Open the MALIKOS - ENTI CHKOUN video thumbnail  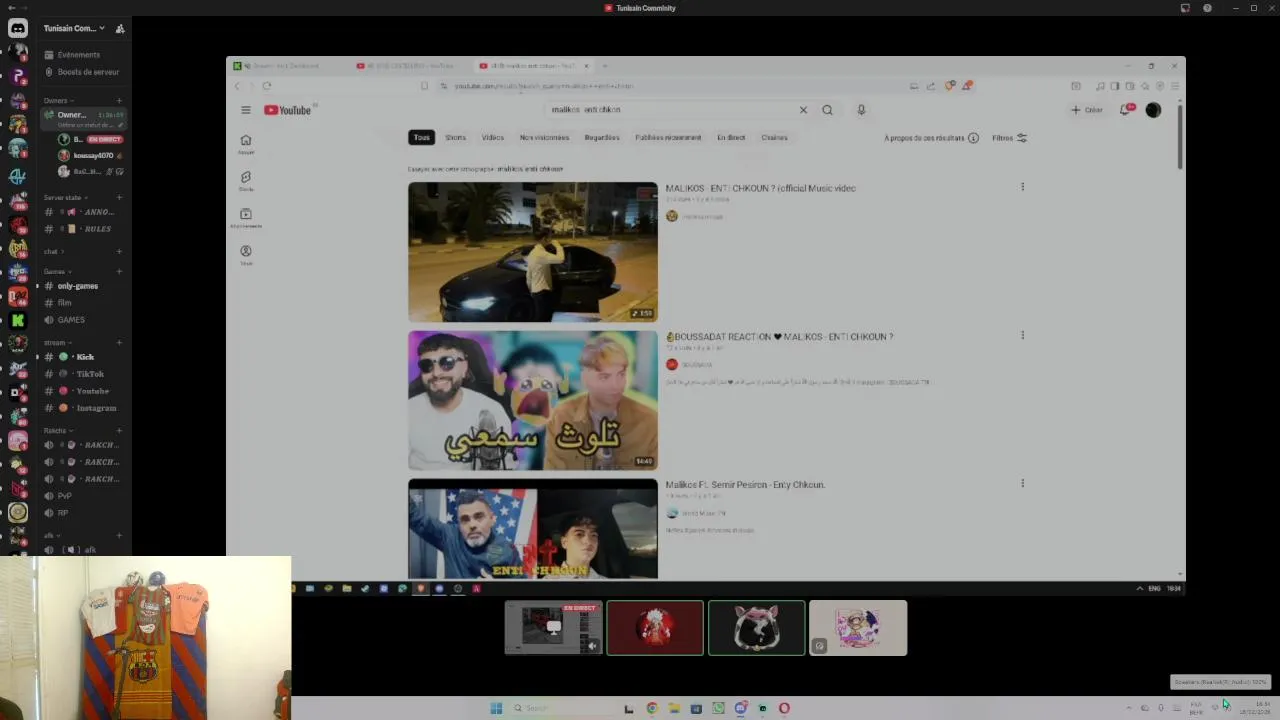(533, 252)
